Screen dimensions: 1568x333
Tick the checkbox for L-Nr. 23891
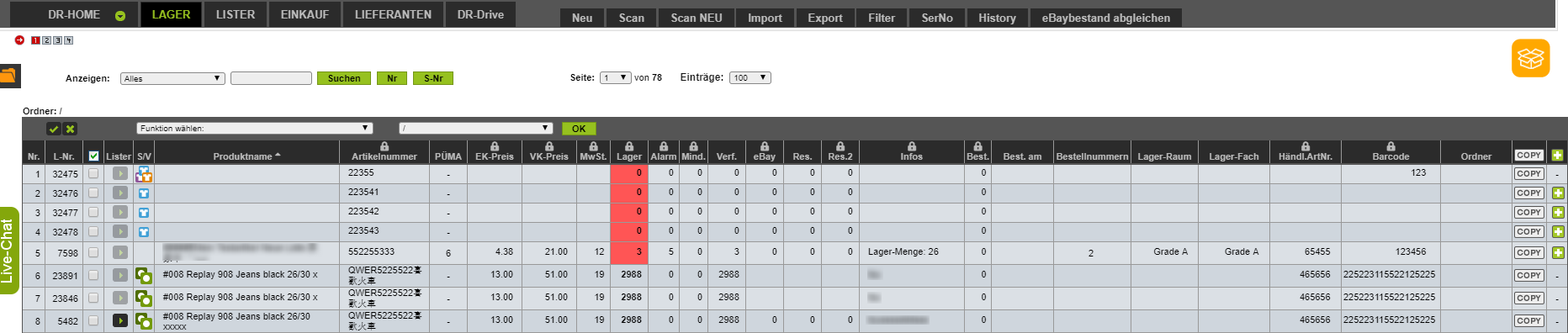[93, 275]
